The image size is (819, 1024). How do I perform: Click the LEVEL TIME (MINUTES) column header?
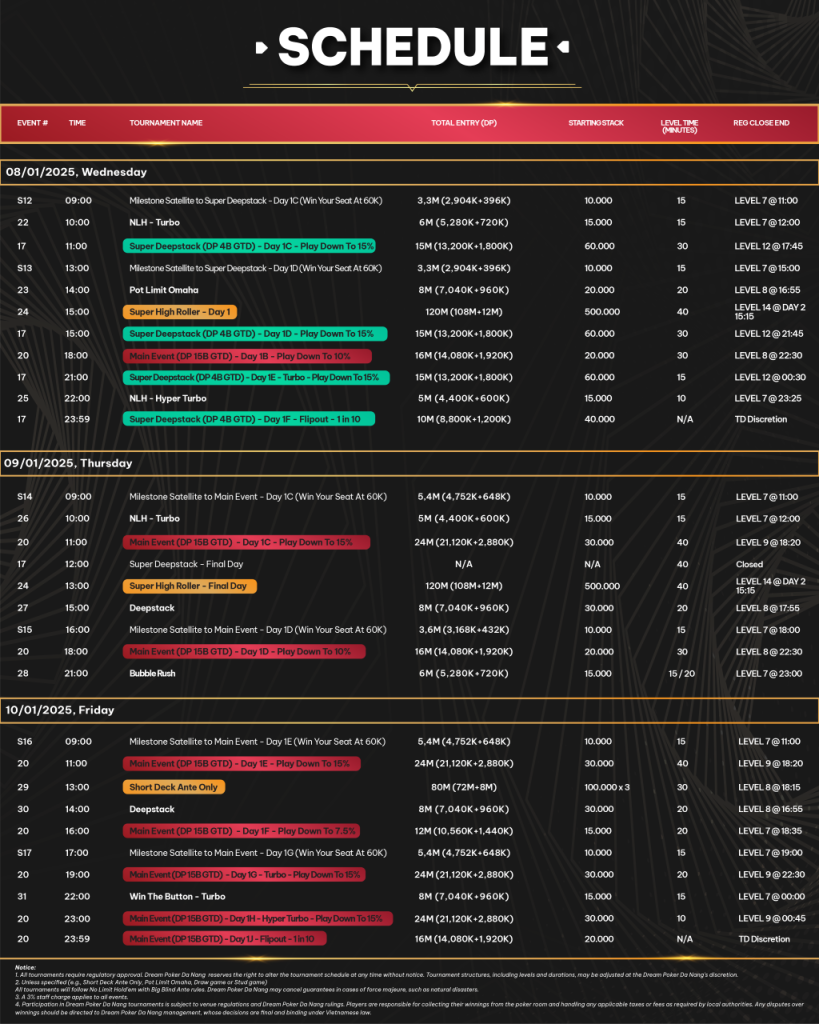pos(679,126)
